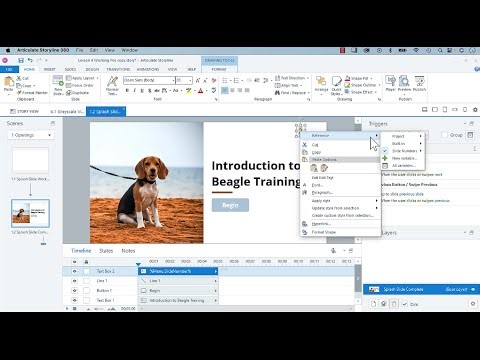The width and height of the screenshot is (480, 360).
Task: Tick the Group checkbox in the Triggers panel
Action: [x=444, y=135]
